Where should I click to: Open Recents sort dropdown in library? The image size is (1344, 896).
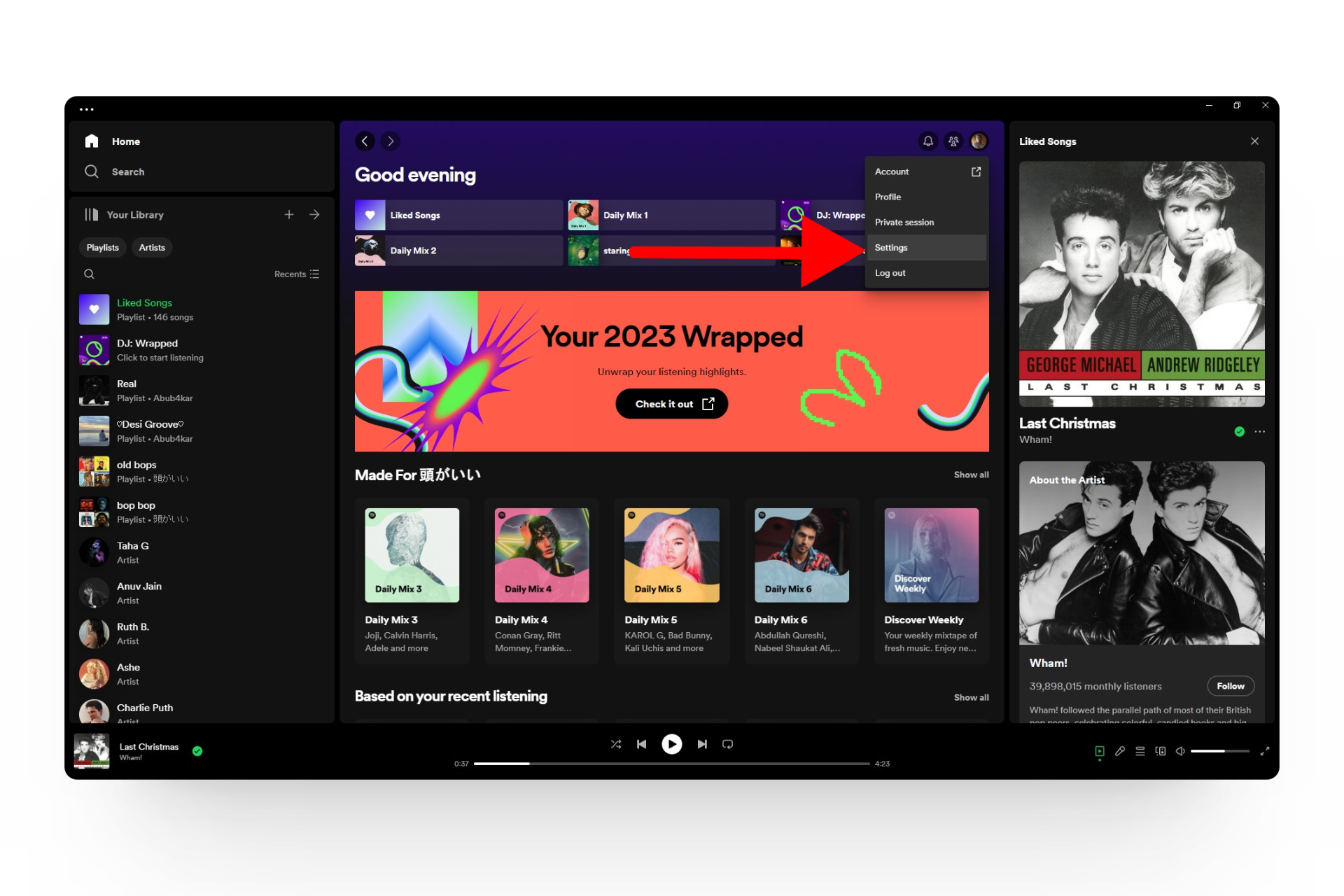297,274
